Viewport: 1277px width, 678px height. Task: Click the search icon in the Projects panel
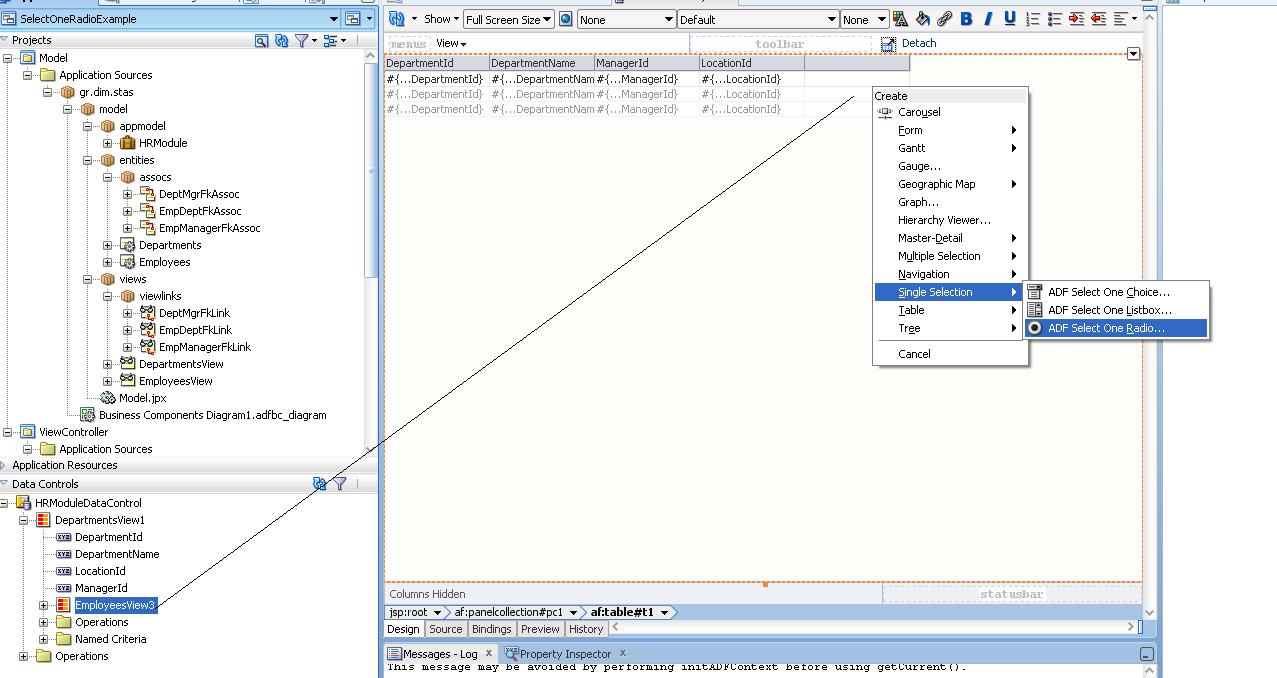[x=262, y=41]
